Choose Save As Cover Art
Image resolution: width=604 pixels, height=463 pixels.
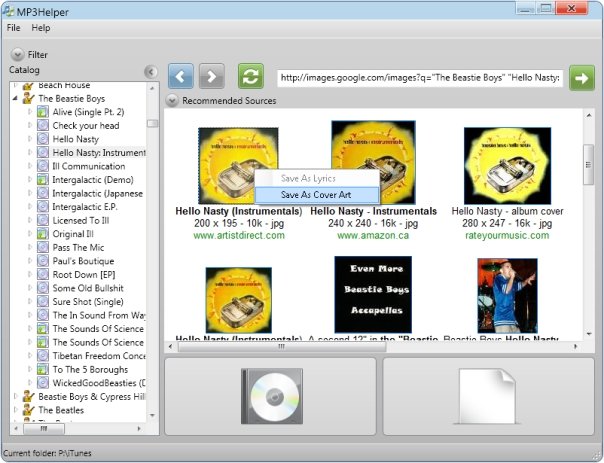coord(317,195)
